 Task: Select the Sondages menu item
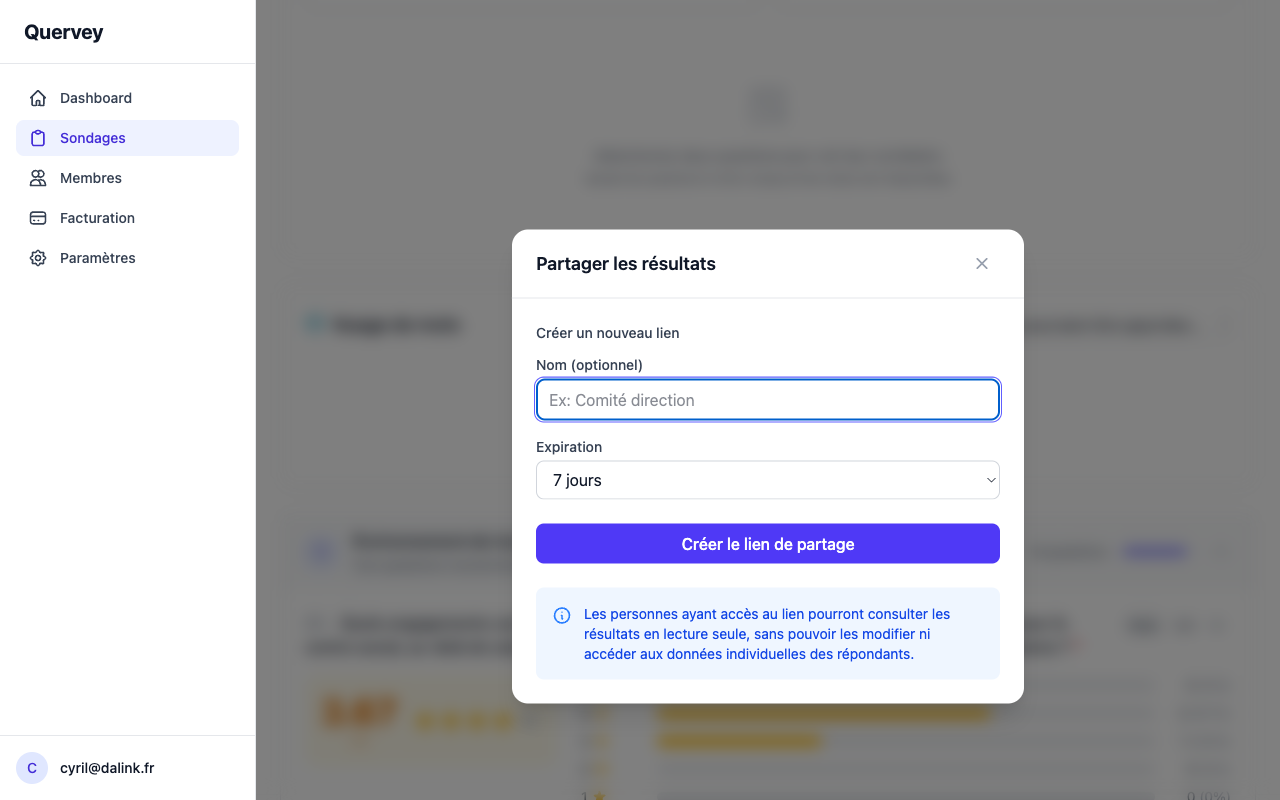click(93, 138)
